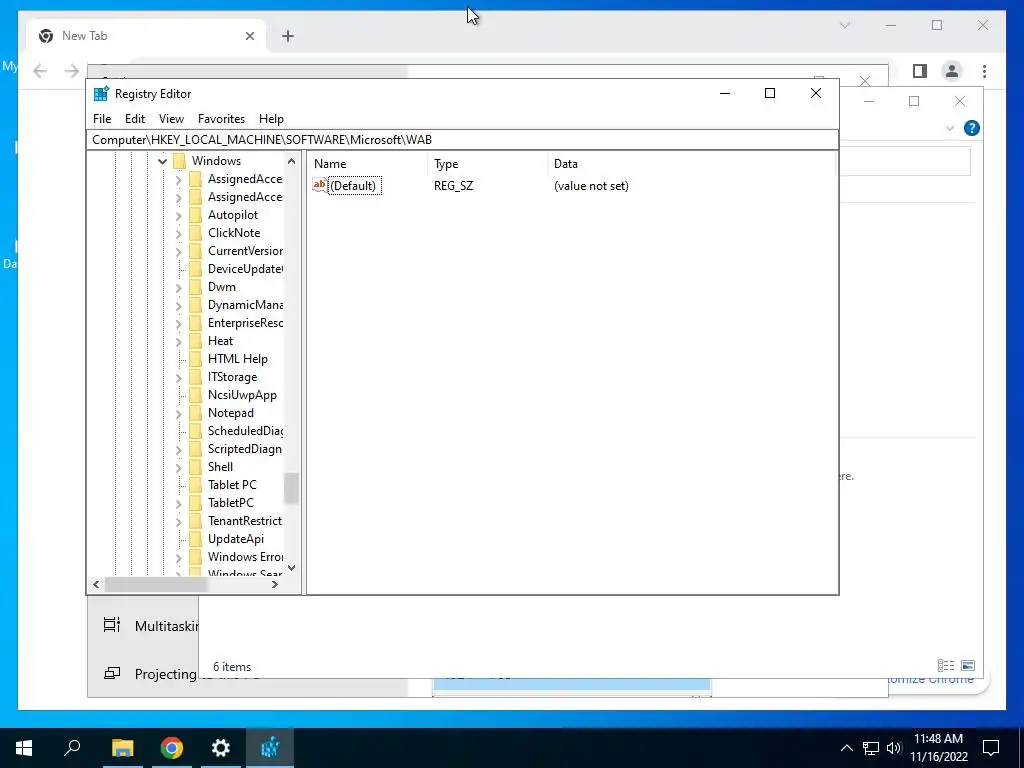Open the View menu in Registry Editor
Image resolution: width=1024 pixels, height=768 pixels.
click(171, 119)
